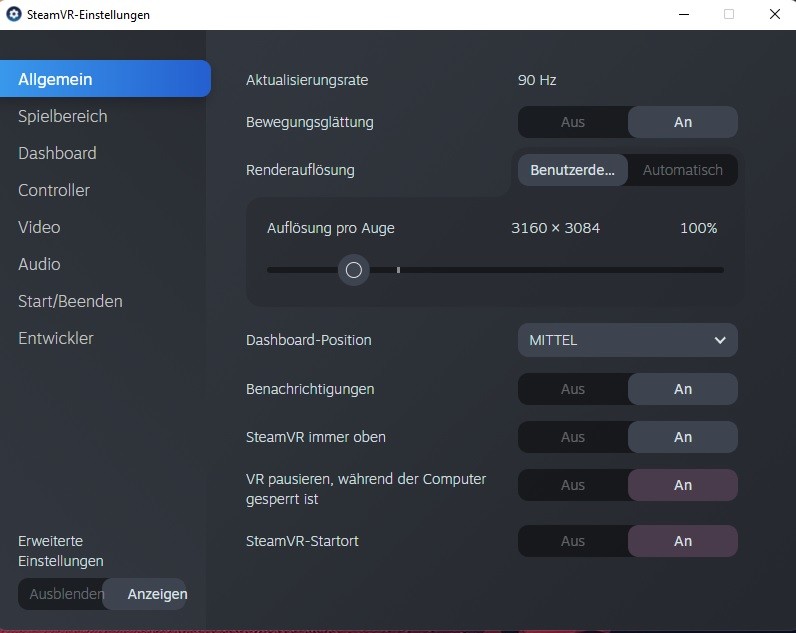Click the Auflösung pro Auge slider handle
Image resolution: width=796 pixels, height=633 pixels.
pyautogui.click(x=354, y=270)
